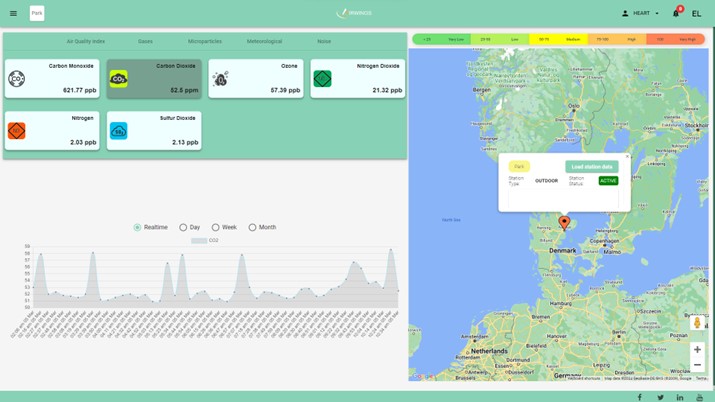Zoom in the map with plus button

click(697, 349)
